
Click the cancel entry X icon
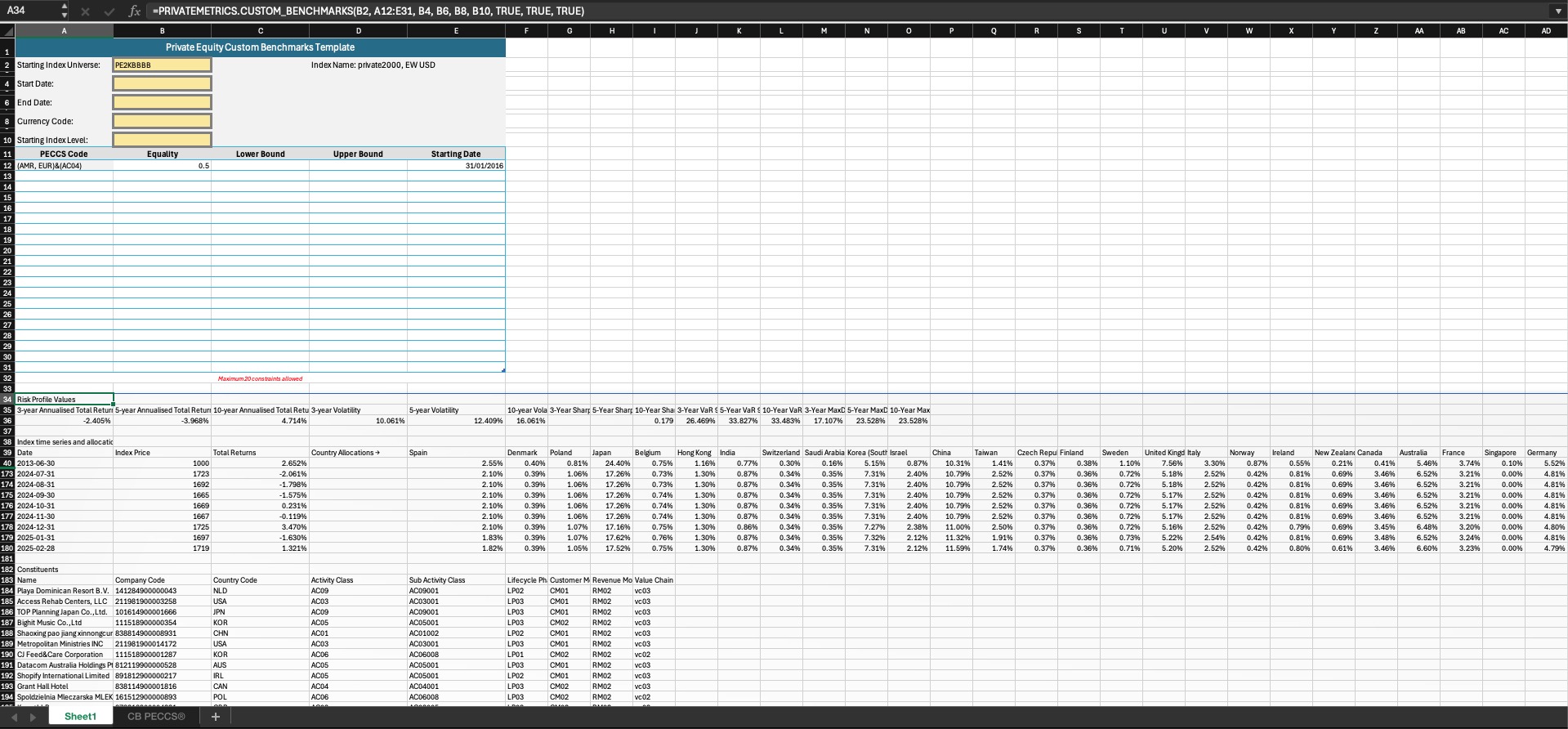point(86,11)
